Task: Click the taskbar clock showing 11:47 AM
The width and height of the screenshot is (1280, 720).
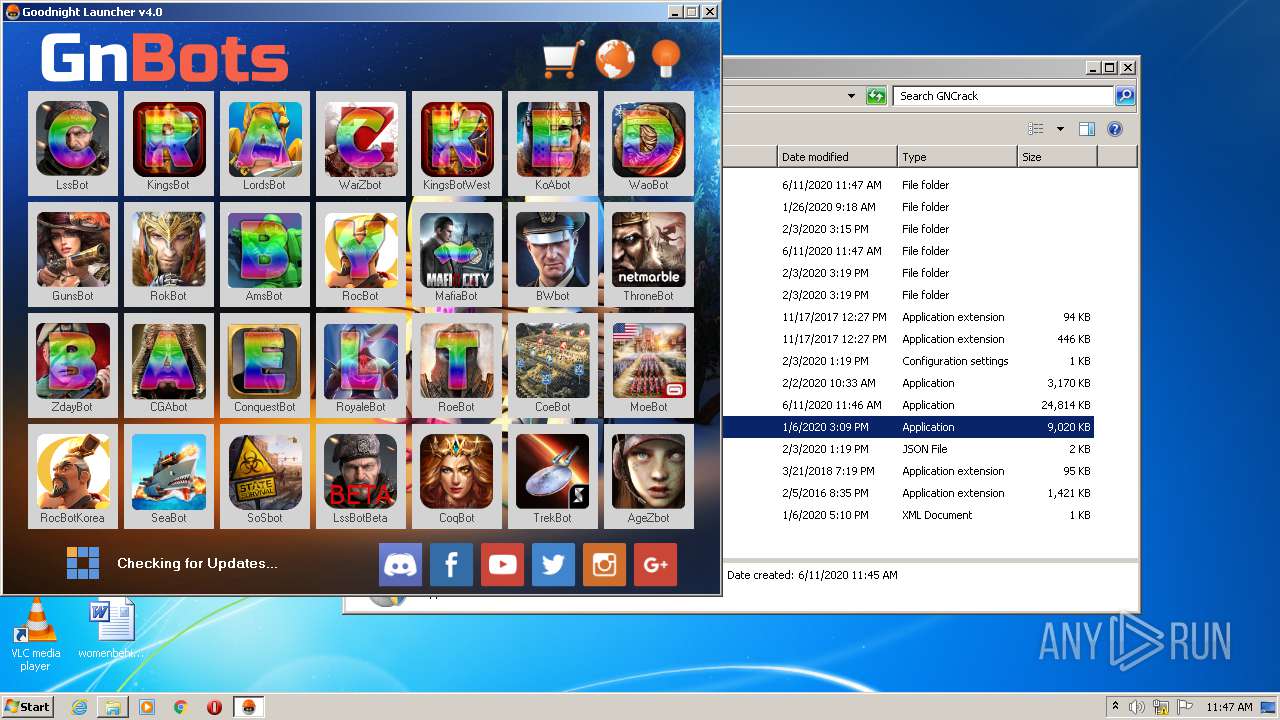Action: point(1229,707)
